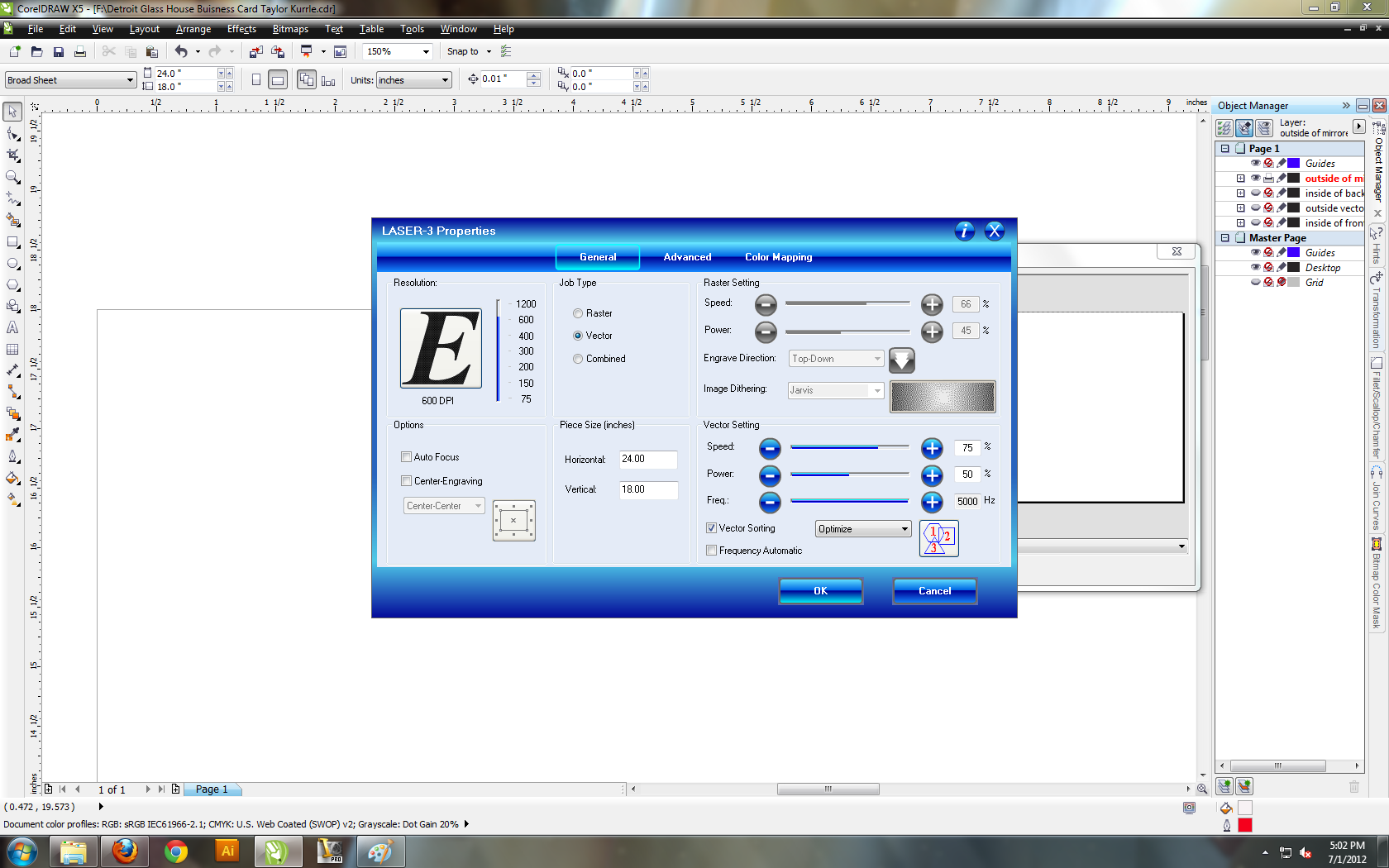
Task: Enable the Frequency Automatic checkbox
Action: pos(711,551)
